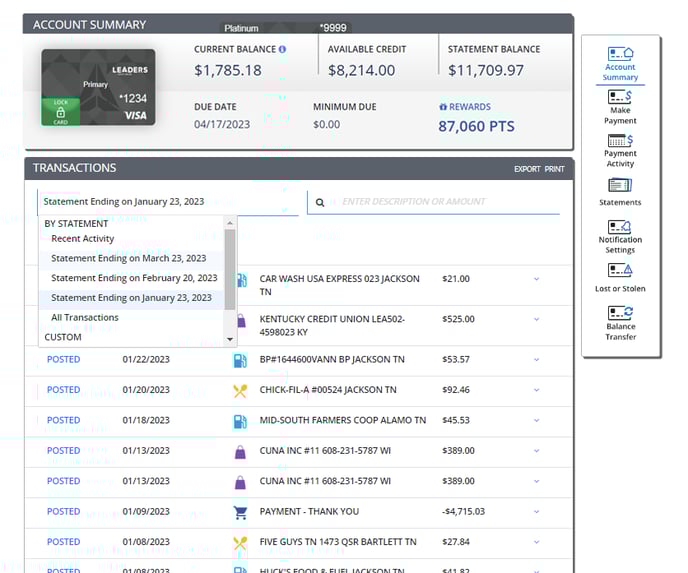Click gas pump icon for BP#1644600VANN
The image size is (688, 573).
coord(240,360)
